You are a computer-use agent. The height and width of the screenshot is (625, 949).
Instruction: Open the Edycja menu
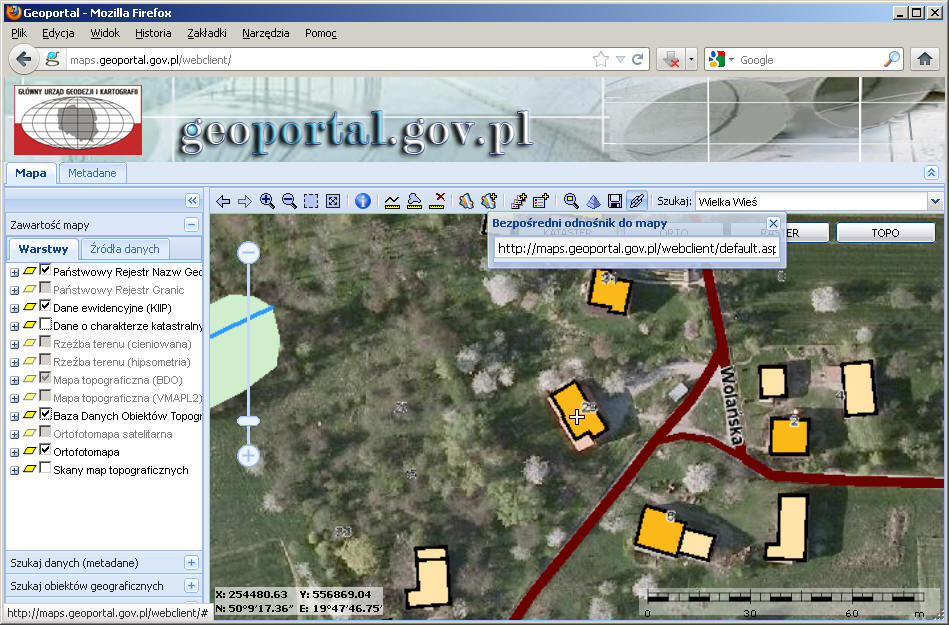(58, 33)
